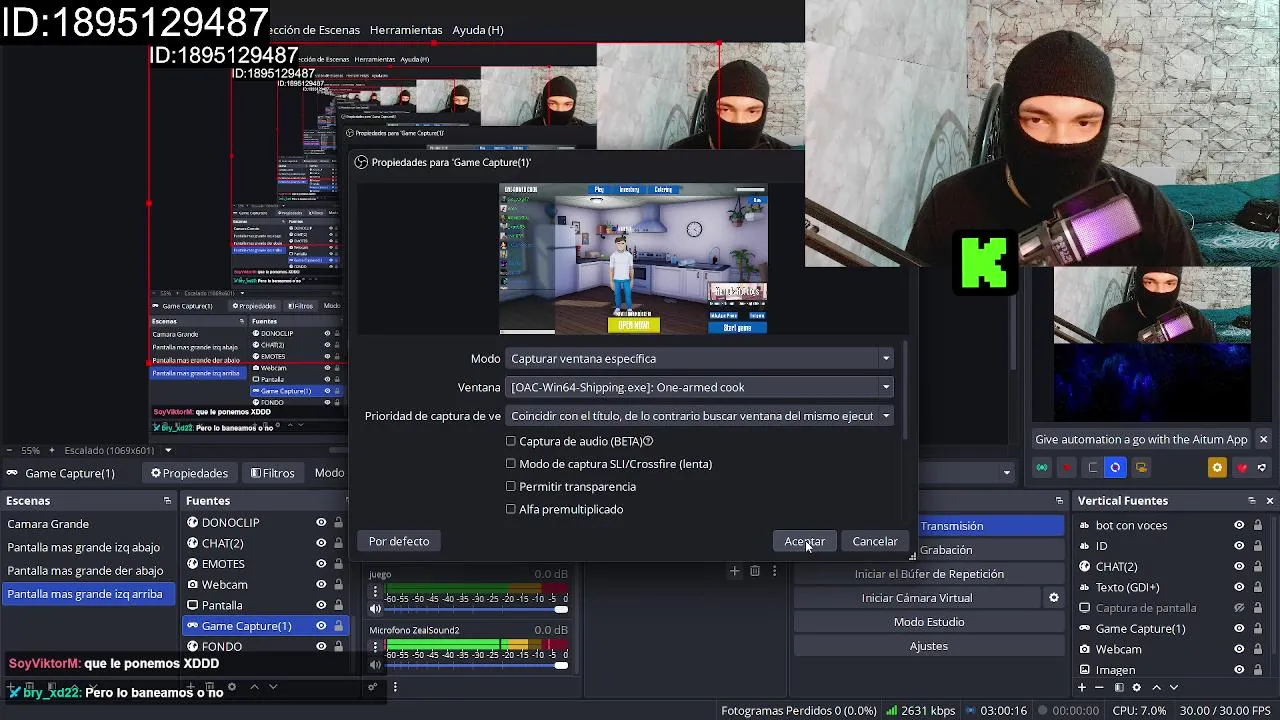Open virtual camera settings gear
The width and height of the screenshot is (1280, 720).
pyautogui.click(x=1053, y=598)
